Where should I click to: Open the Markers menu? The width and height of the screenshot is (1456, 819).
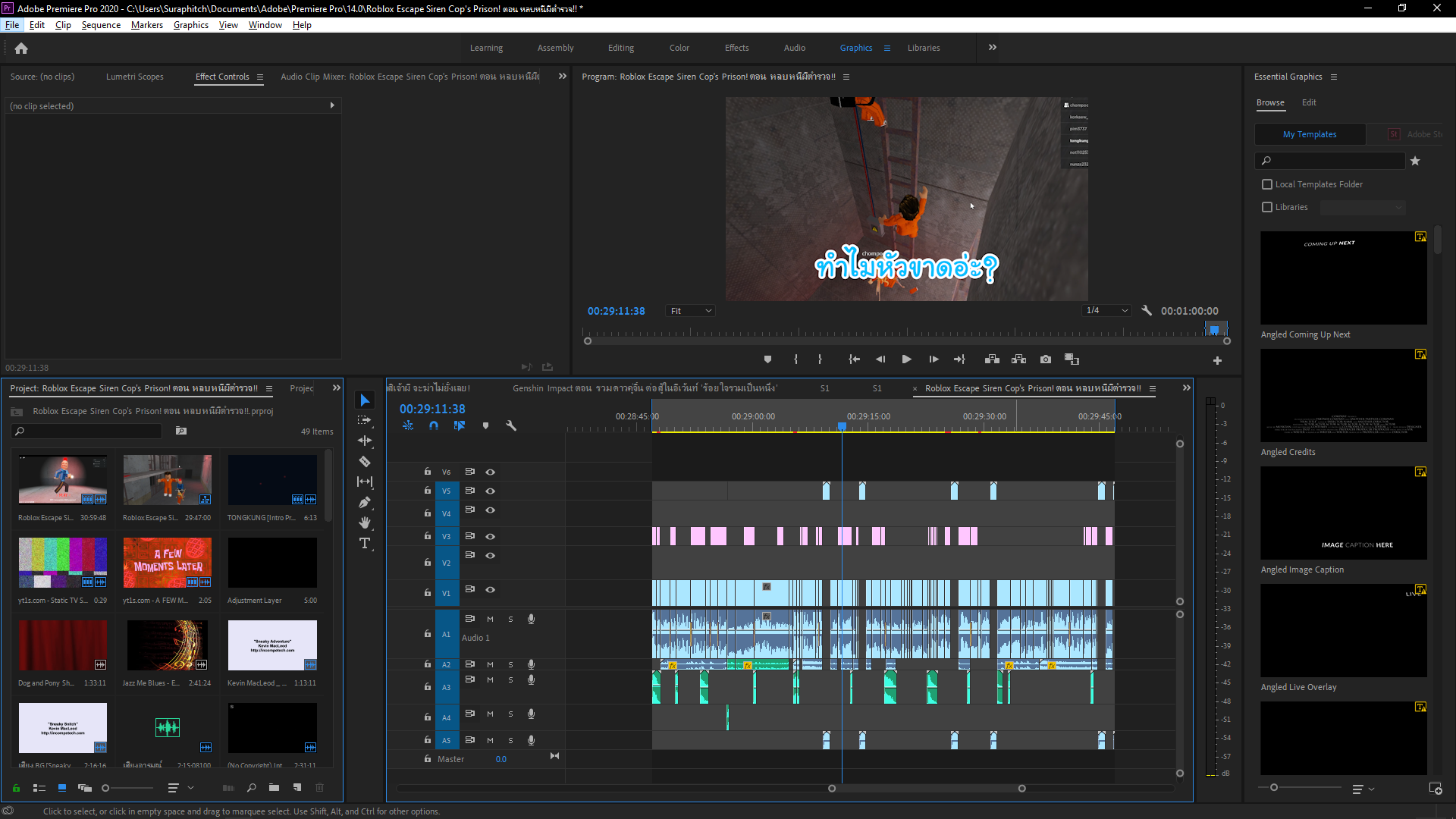pos(147,25)
